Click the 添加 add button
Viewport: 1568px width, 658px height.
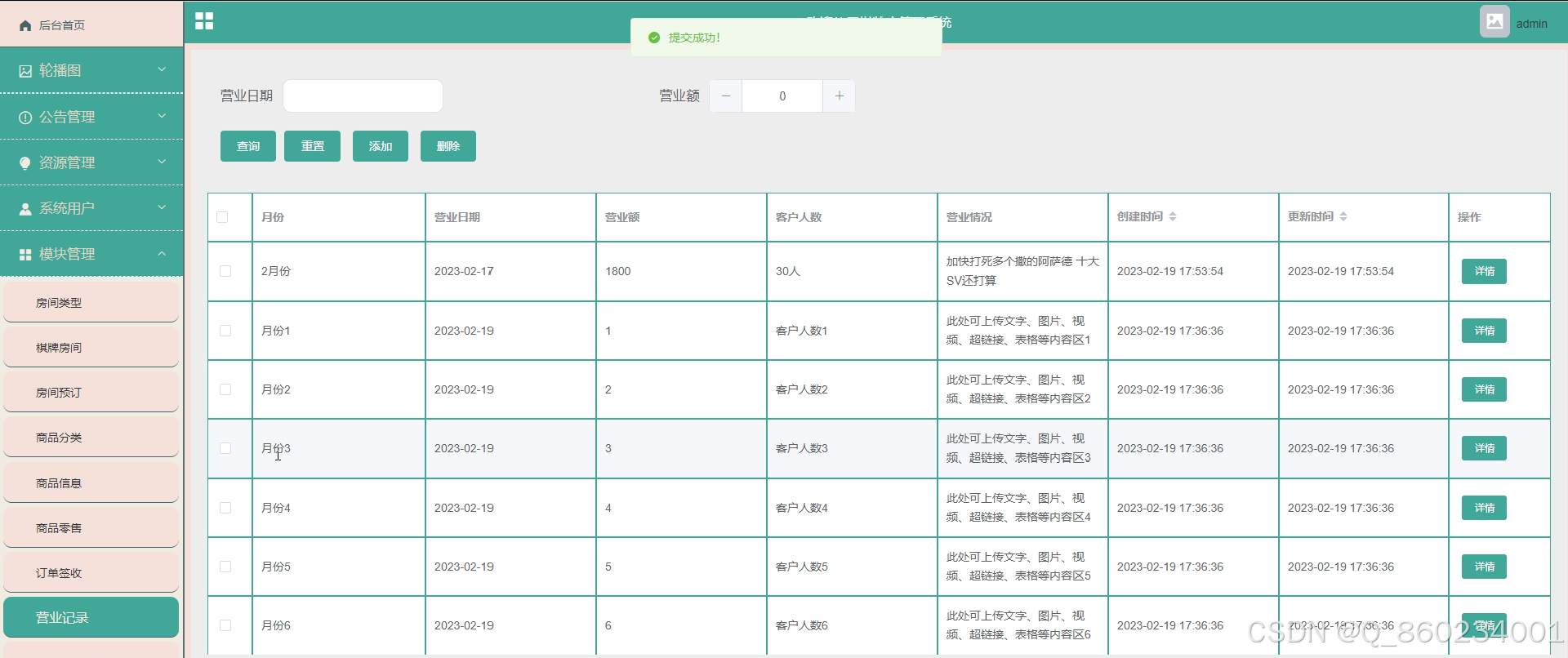tap(381, 146)
